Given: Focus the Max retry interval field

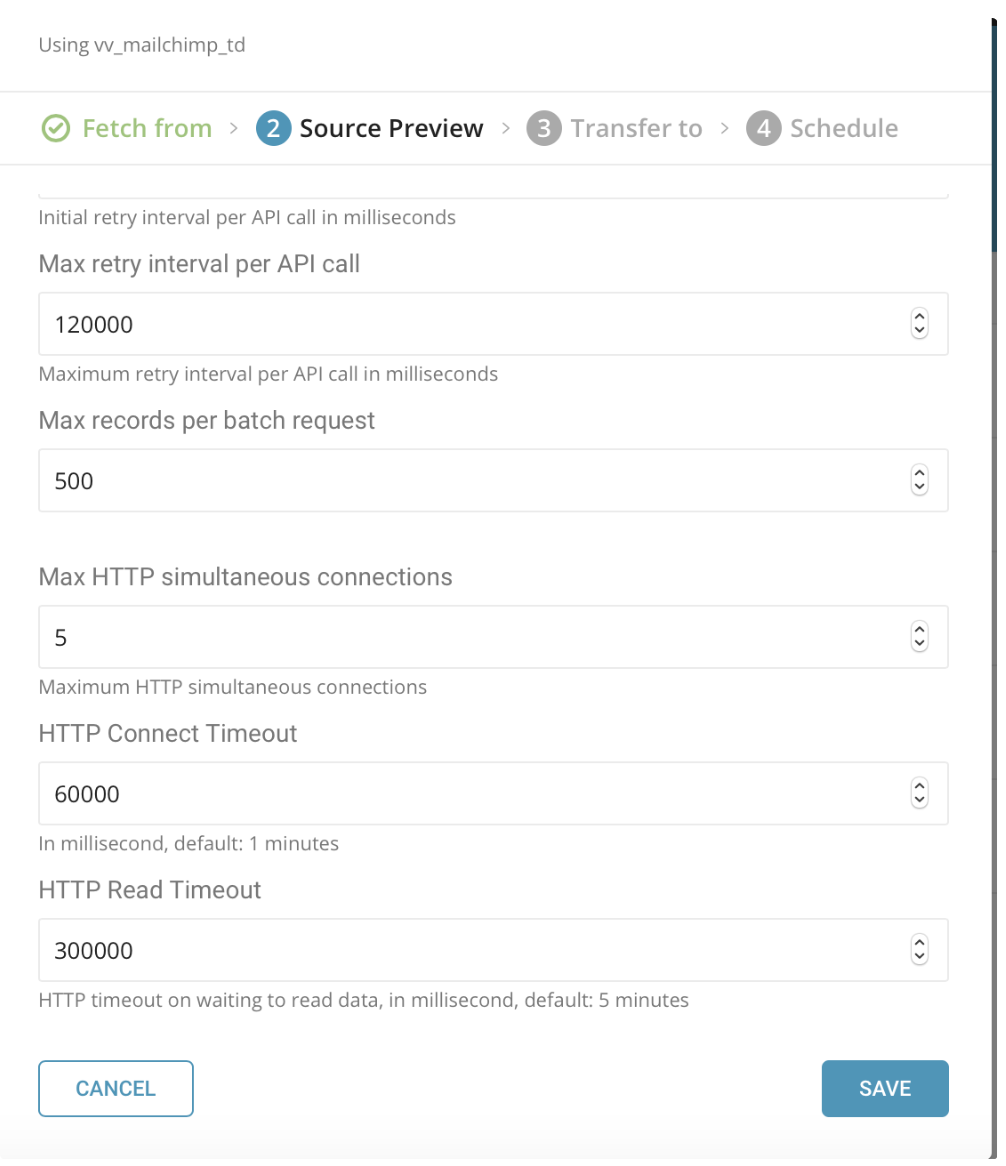Looking at the screenshot, I should click(470, 324).
